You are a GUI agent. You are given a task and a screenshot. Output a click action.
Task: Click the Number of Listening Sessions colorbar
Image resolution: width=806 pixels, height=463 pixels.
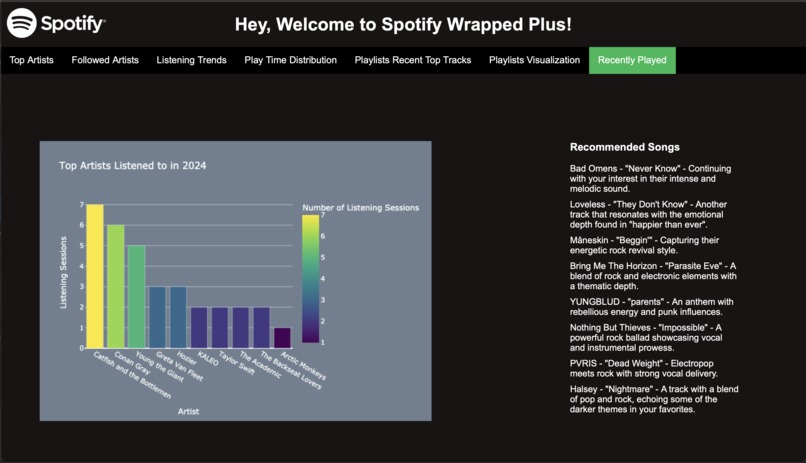[310, 279]
